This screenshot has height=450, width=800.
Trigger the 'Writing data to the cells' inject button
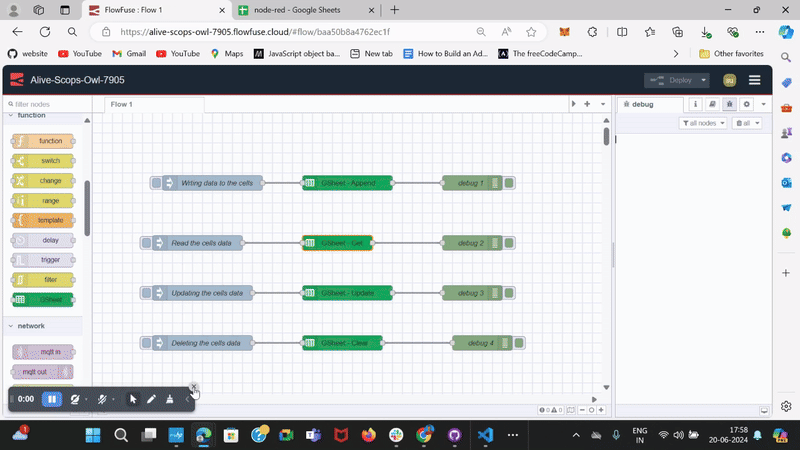[157, 183]
